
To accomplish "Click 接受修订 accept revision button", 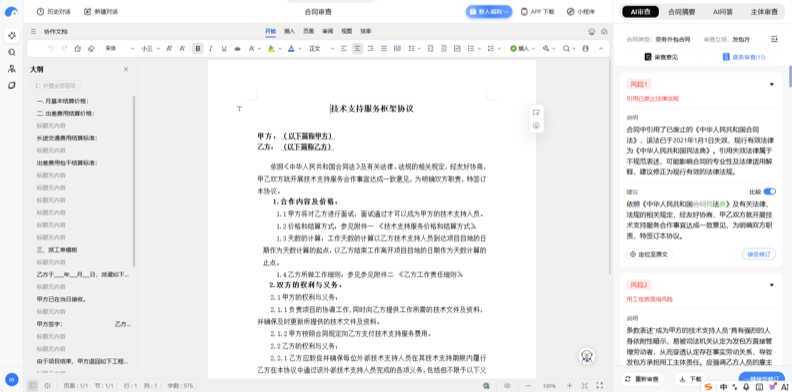I will point(759,254).
